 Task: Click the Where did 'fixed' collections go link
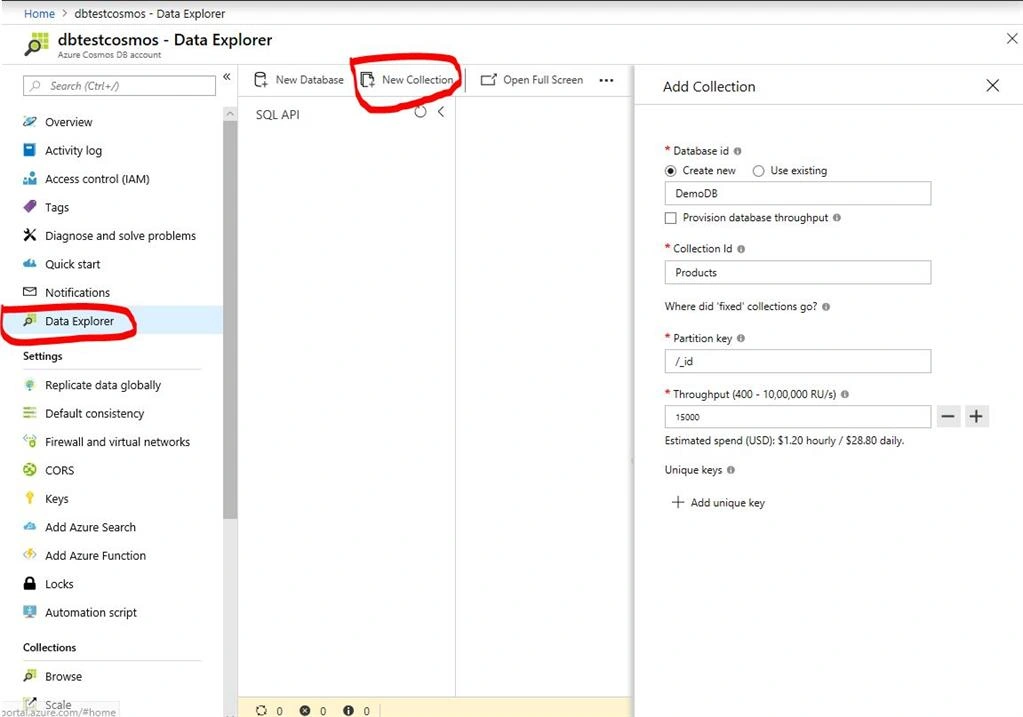(x=741, y=307)
